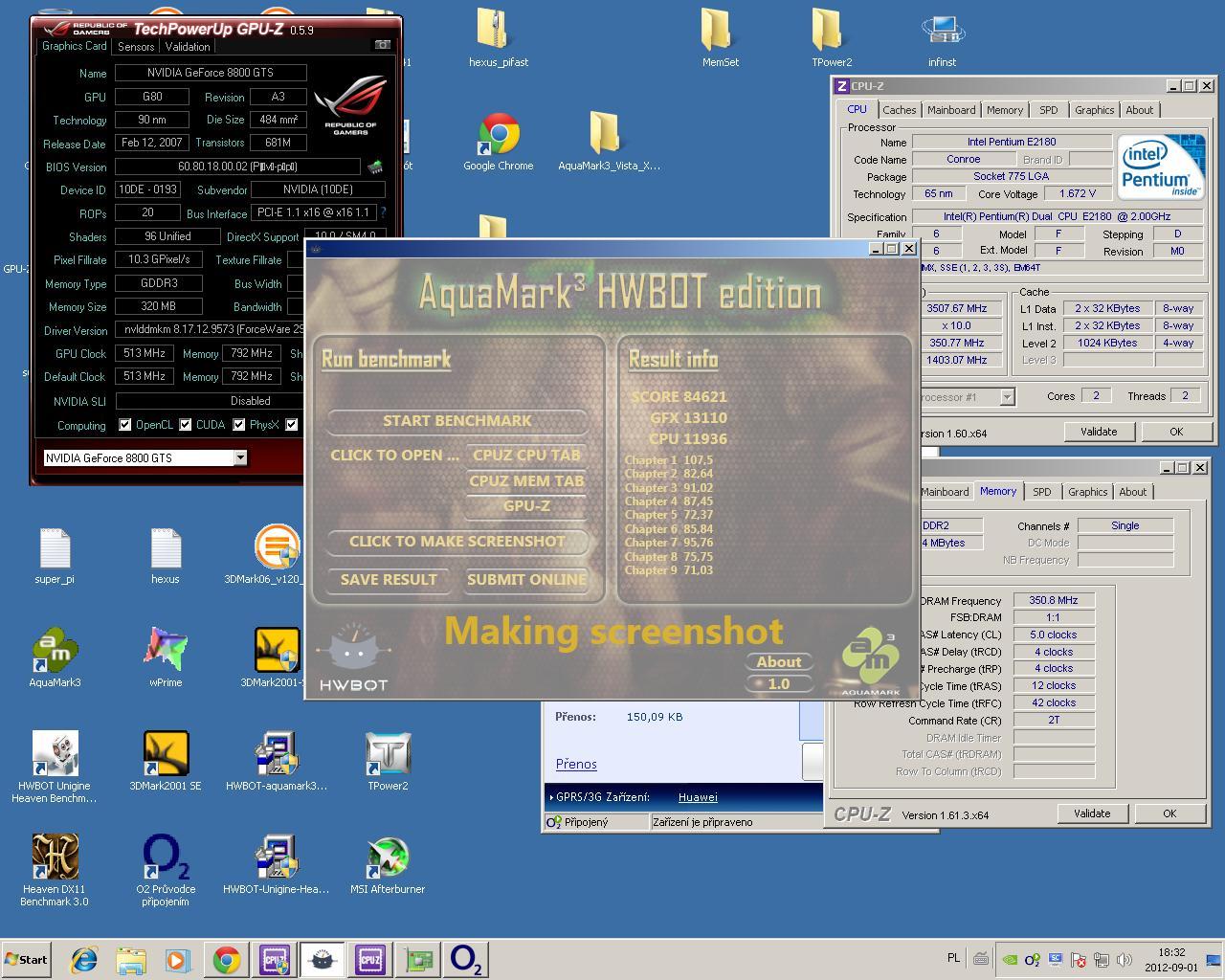Click the GPU-Z camera screenshot icon
Screen dimensions: 1225x980
[x=382, y=45]
